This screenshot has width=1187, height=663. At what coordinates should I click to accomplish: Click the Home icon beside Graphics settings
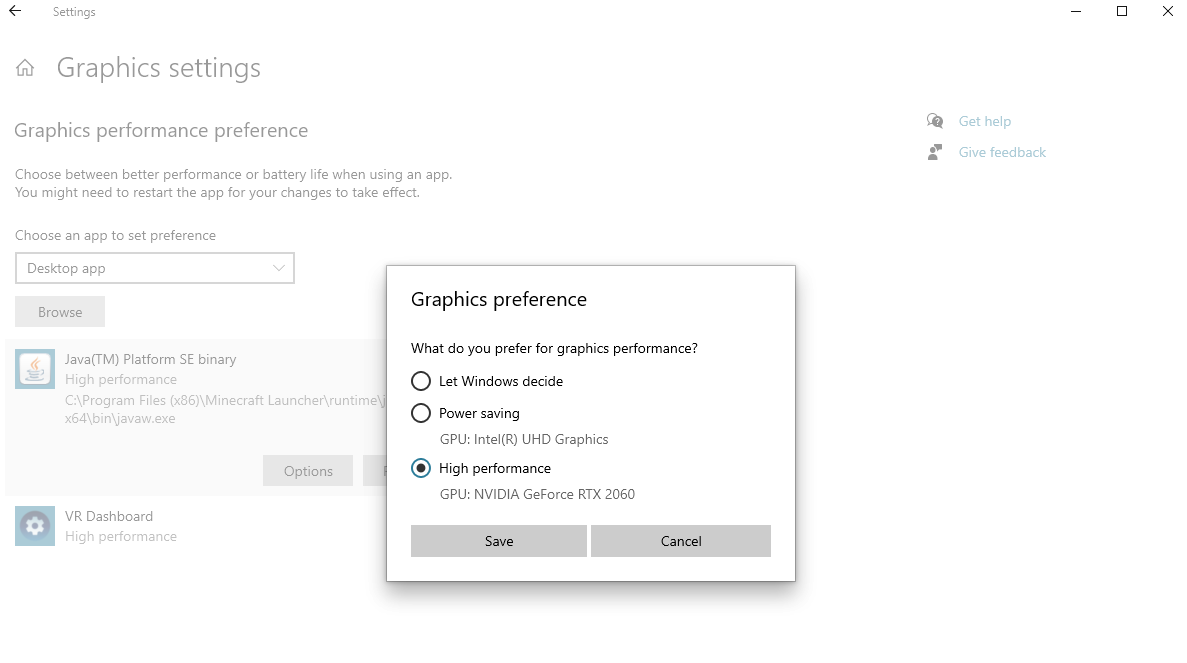pos(25,68)
